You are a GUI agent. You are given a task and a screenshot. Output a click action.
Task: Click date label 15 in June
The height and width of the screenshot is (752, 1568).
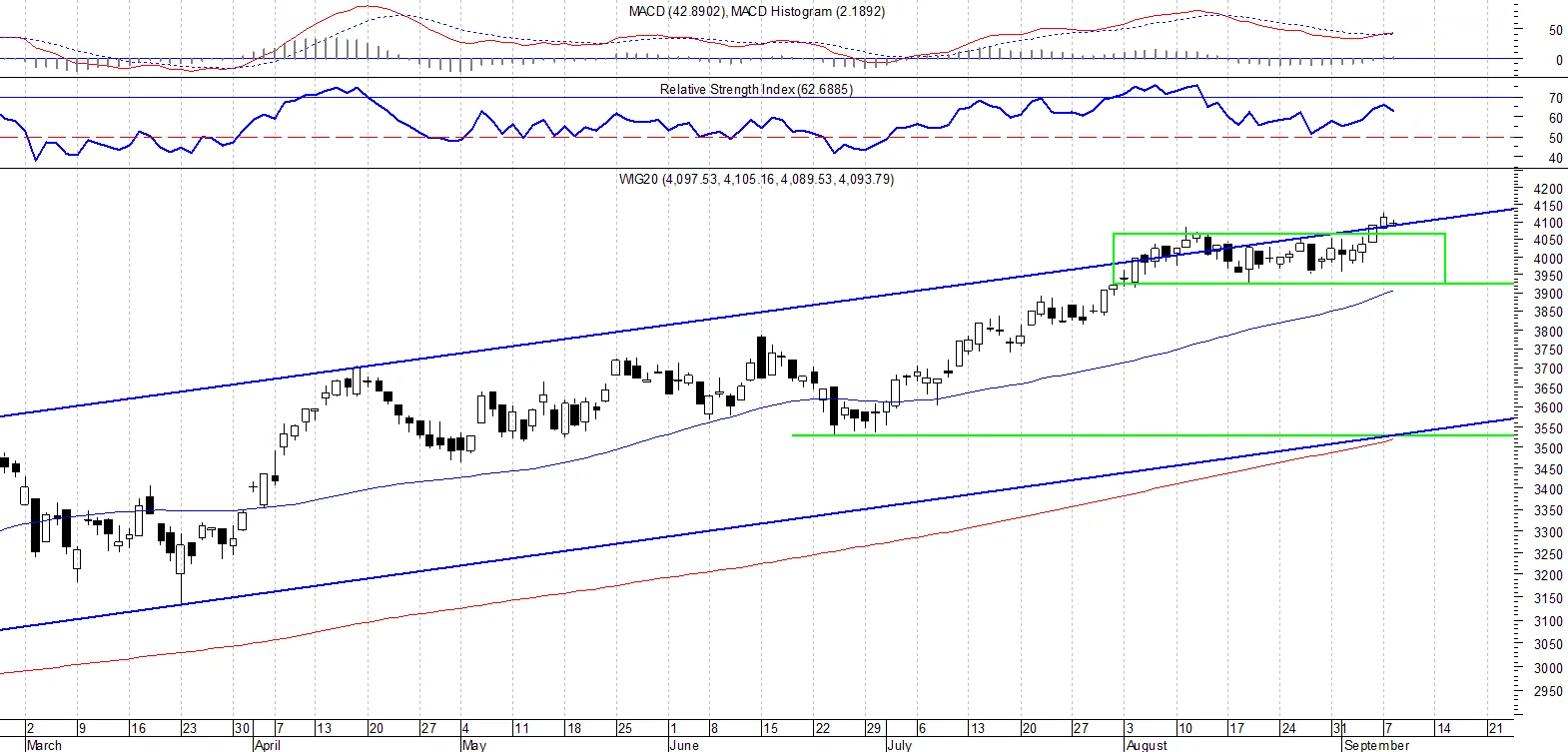(770, 728)
